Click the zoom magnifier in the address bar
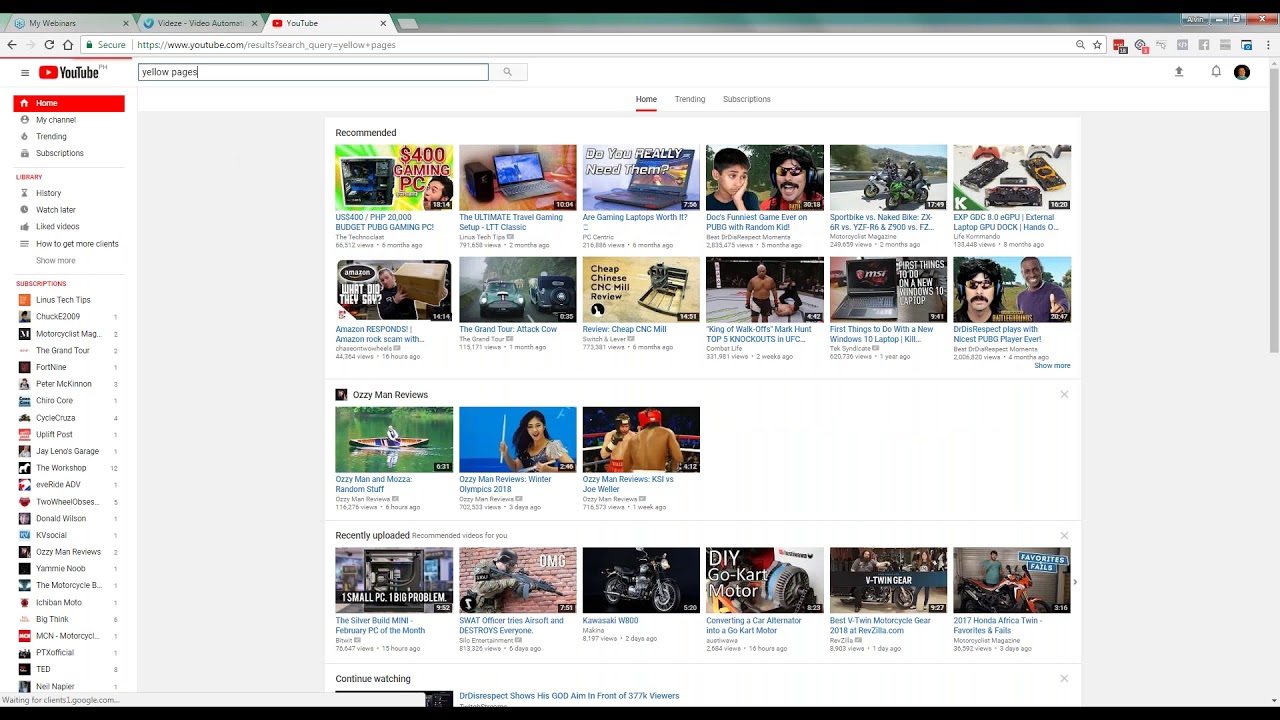This screenshot has width=1280, height=720. click(1080, 45)
